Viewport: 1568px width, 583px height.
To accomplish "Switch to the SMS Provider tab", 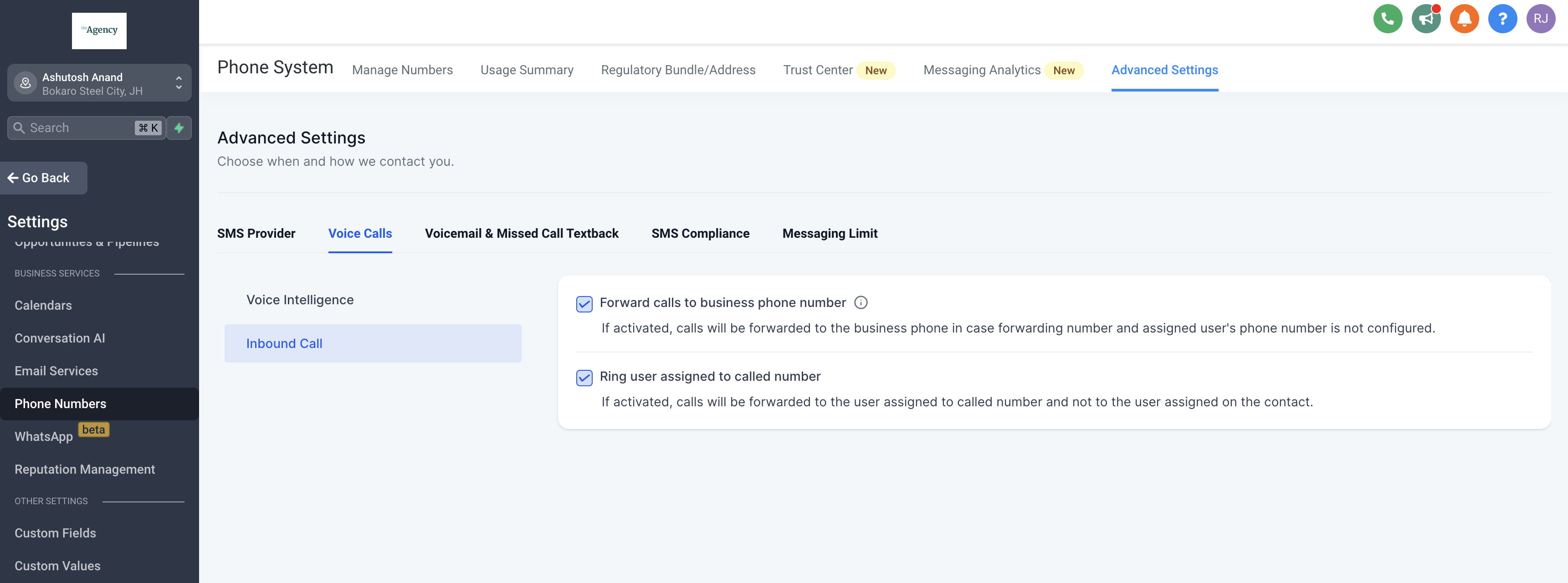I will 256,233.
